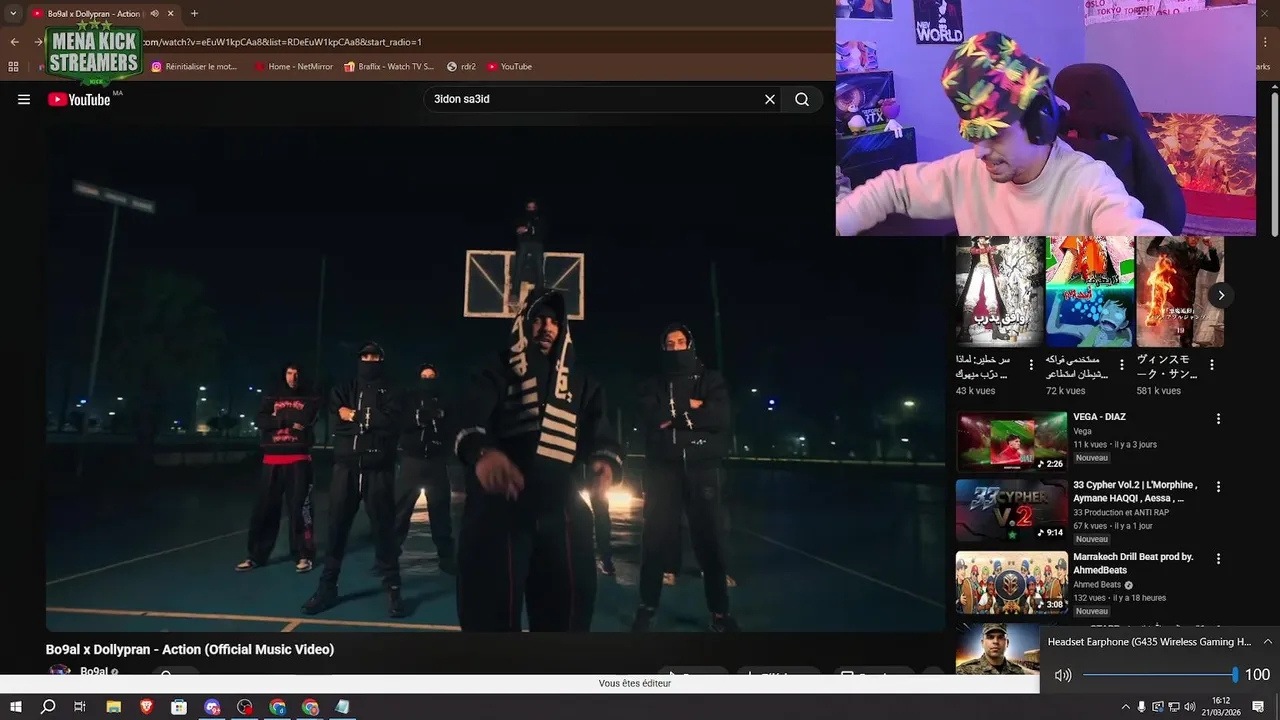Open the Home - NetMirror bookmark
This screenshot has height=720, width=1280.
(x=294, y=67)
